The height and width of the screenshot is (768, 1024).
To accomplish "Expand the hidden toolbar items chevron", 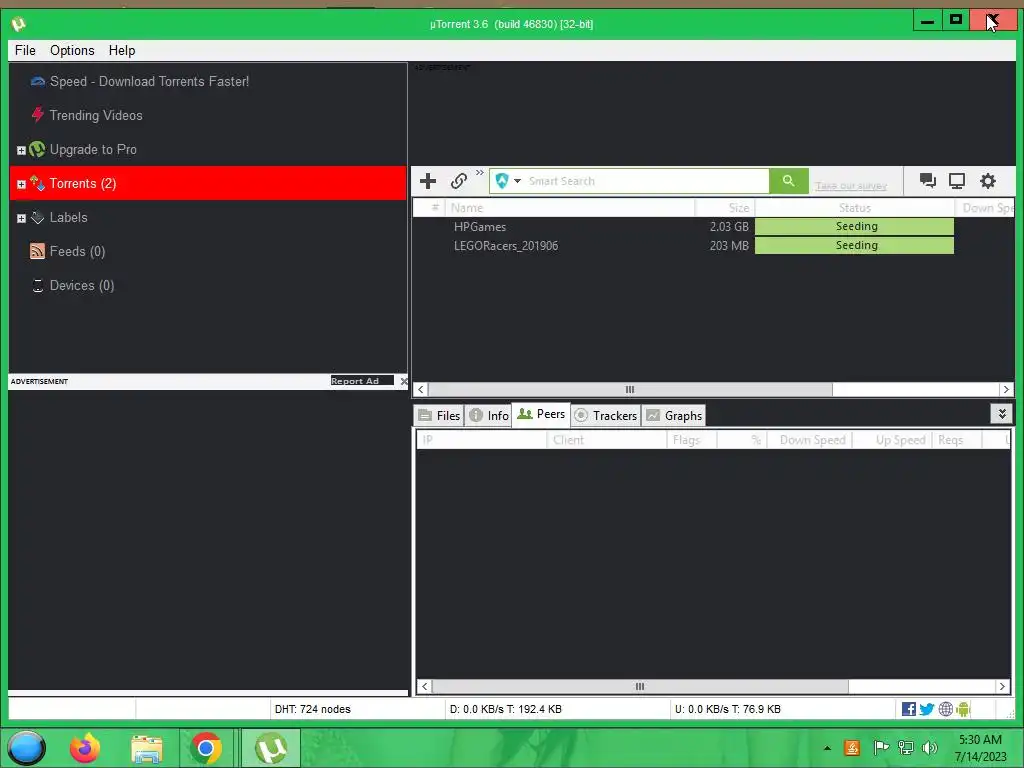I will click(x=479, y=173).
